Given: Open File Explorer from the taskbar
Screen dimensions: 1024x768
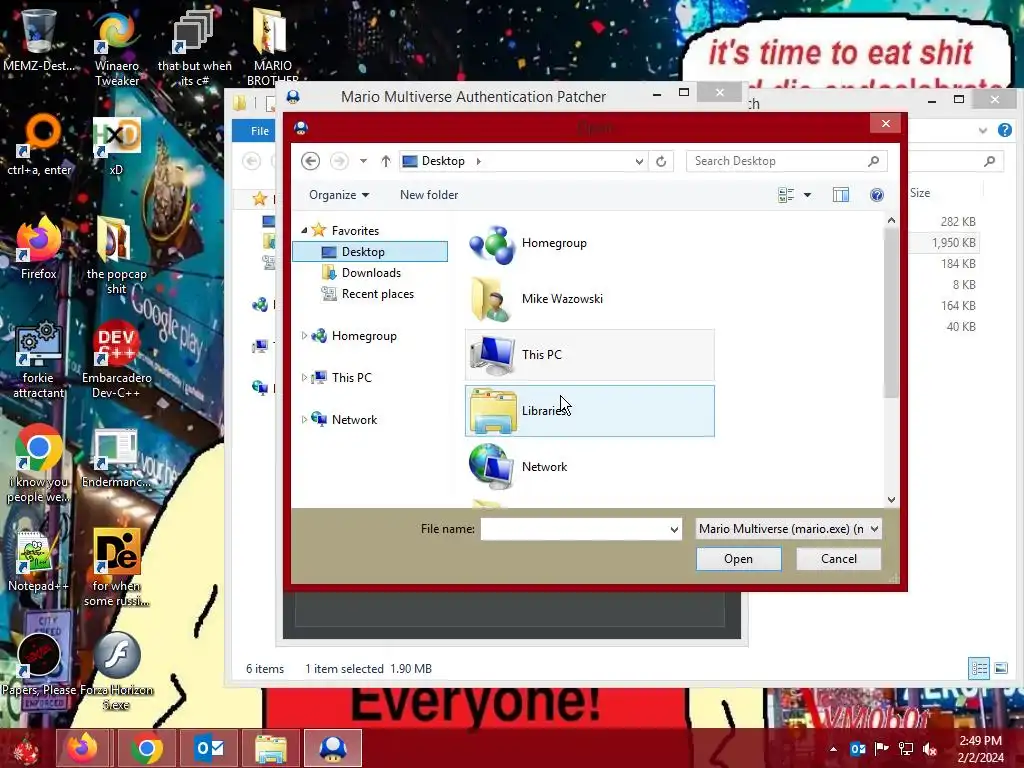Looking at the screenshot, I should point(270,748).
